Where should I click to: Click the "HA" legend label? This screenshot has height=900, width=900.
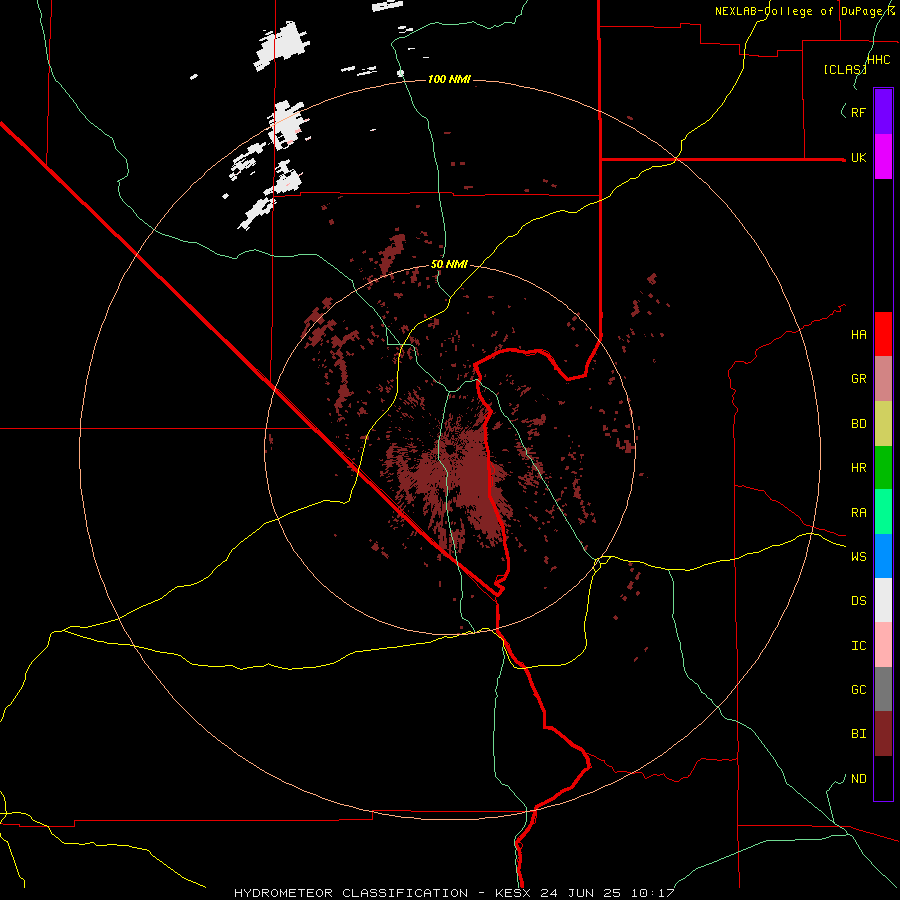coord(858,335)
